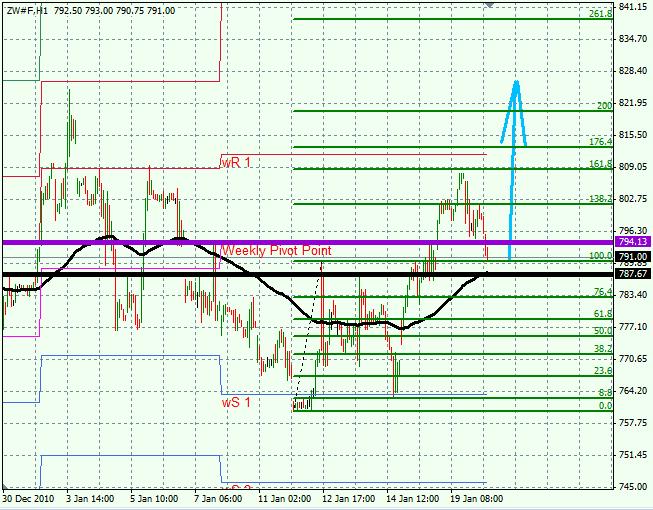Click the 757.75 price axis label
Image resolution: width=653 pixels, height=510 pixels.
633,423
